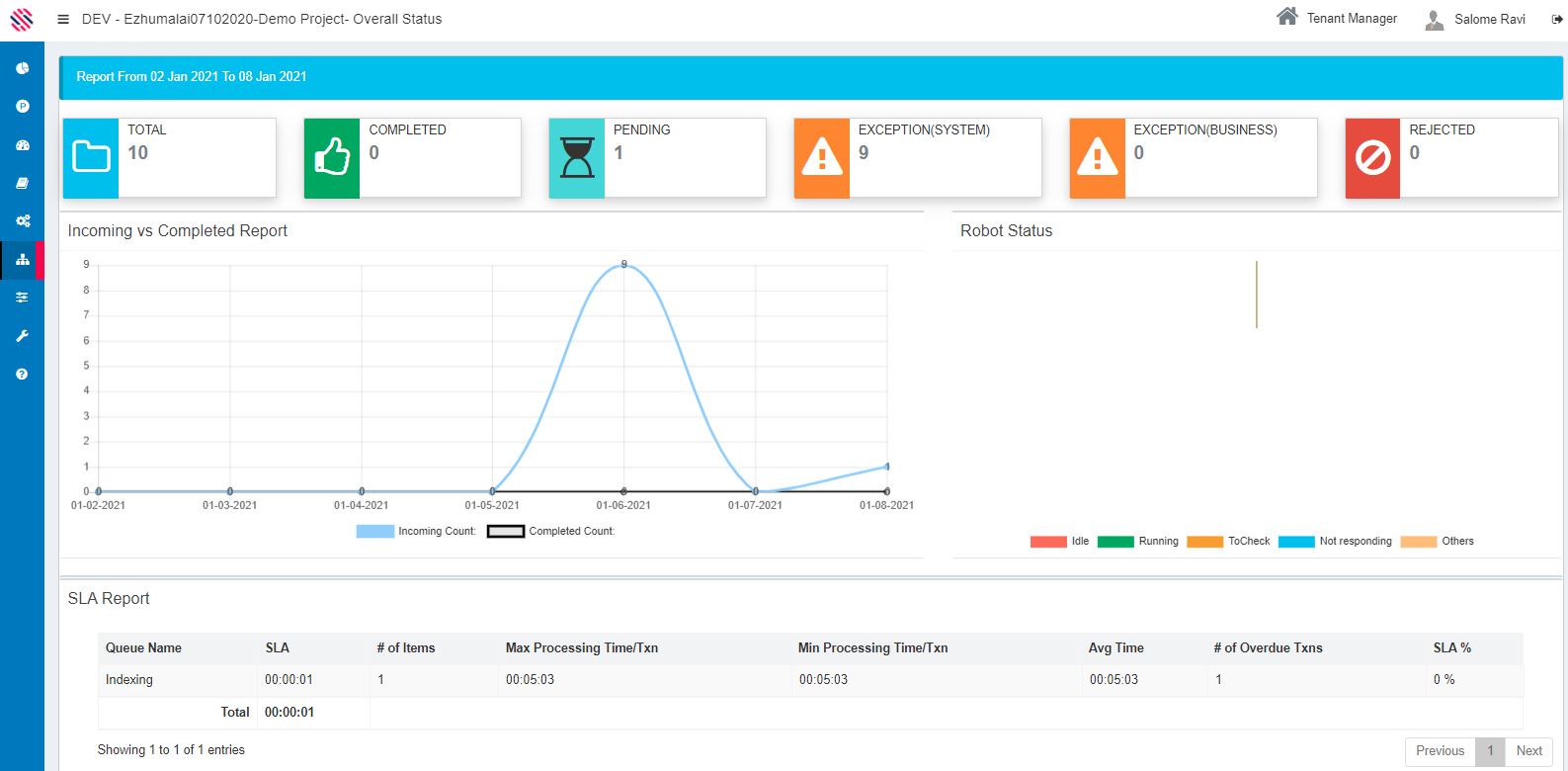Click the 01-06-2021 axis label
1568x771 pixels.
coord(623,505)
